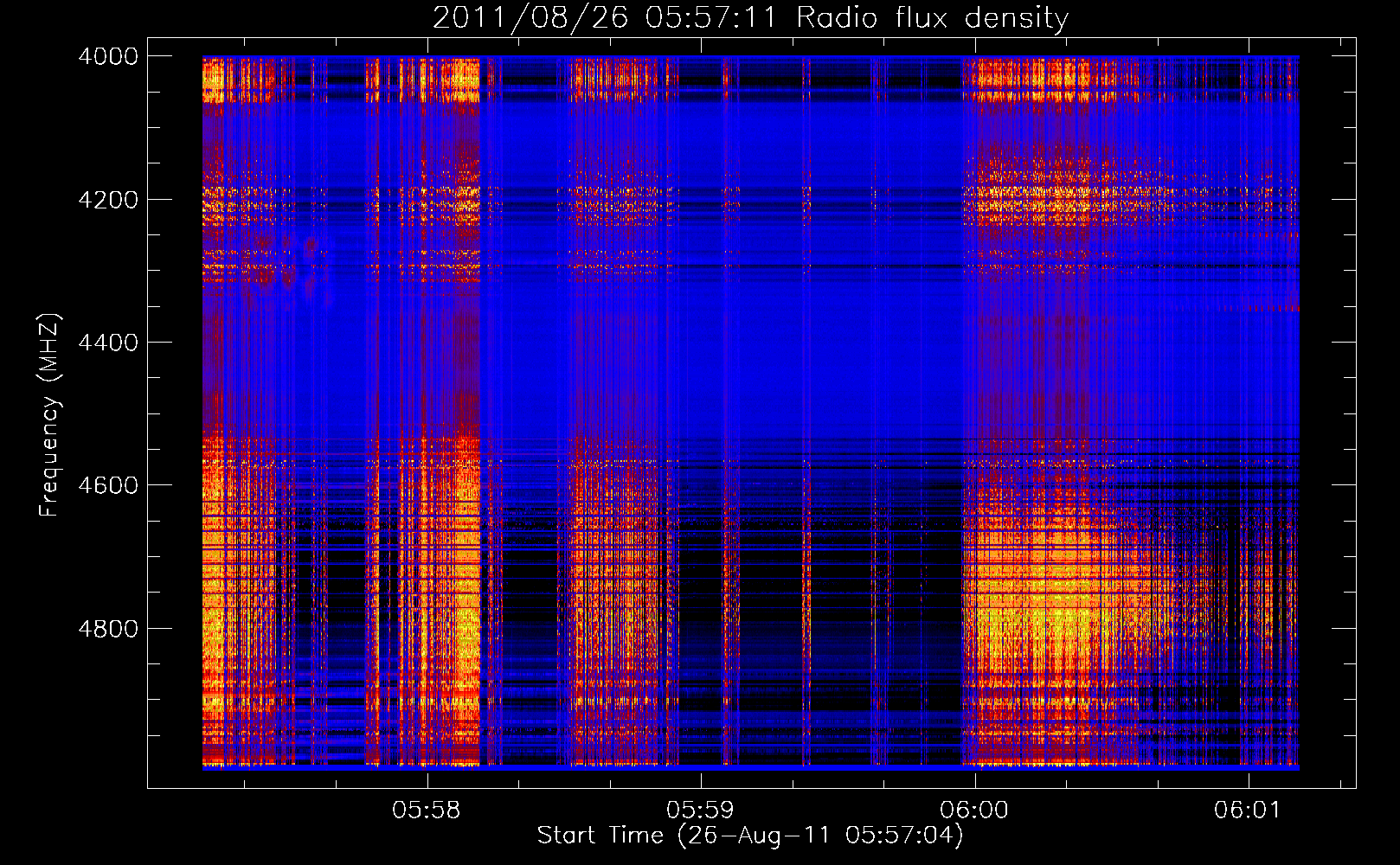The width and height of the screenshot is (1400, 865).
Task: Click the 4800 frequency tick label
Action: click(108, 629)
